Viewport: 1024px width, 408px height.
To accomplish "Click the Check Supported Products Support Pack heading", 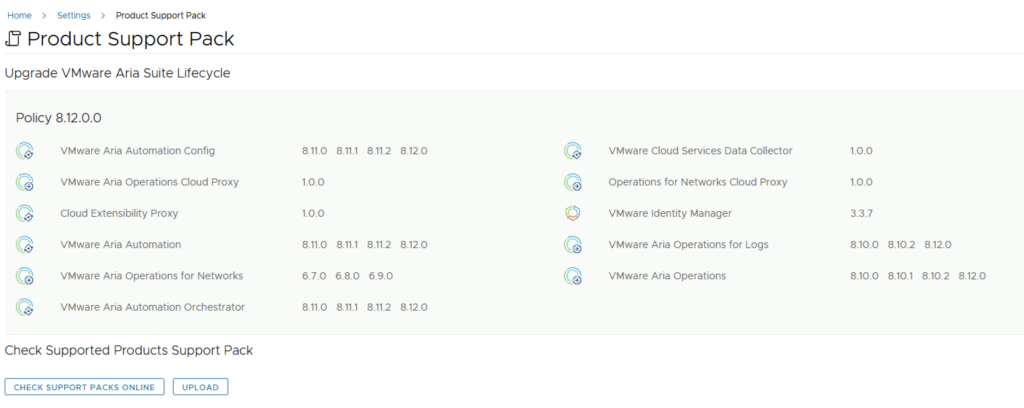I will pyautogui.click(x=129, y=351).
